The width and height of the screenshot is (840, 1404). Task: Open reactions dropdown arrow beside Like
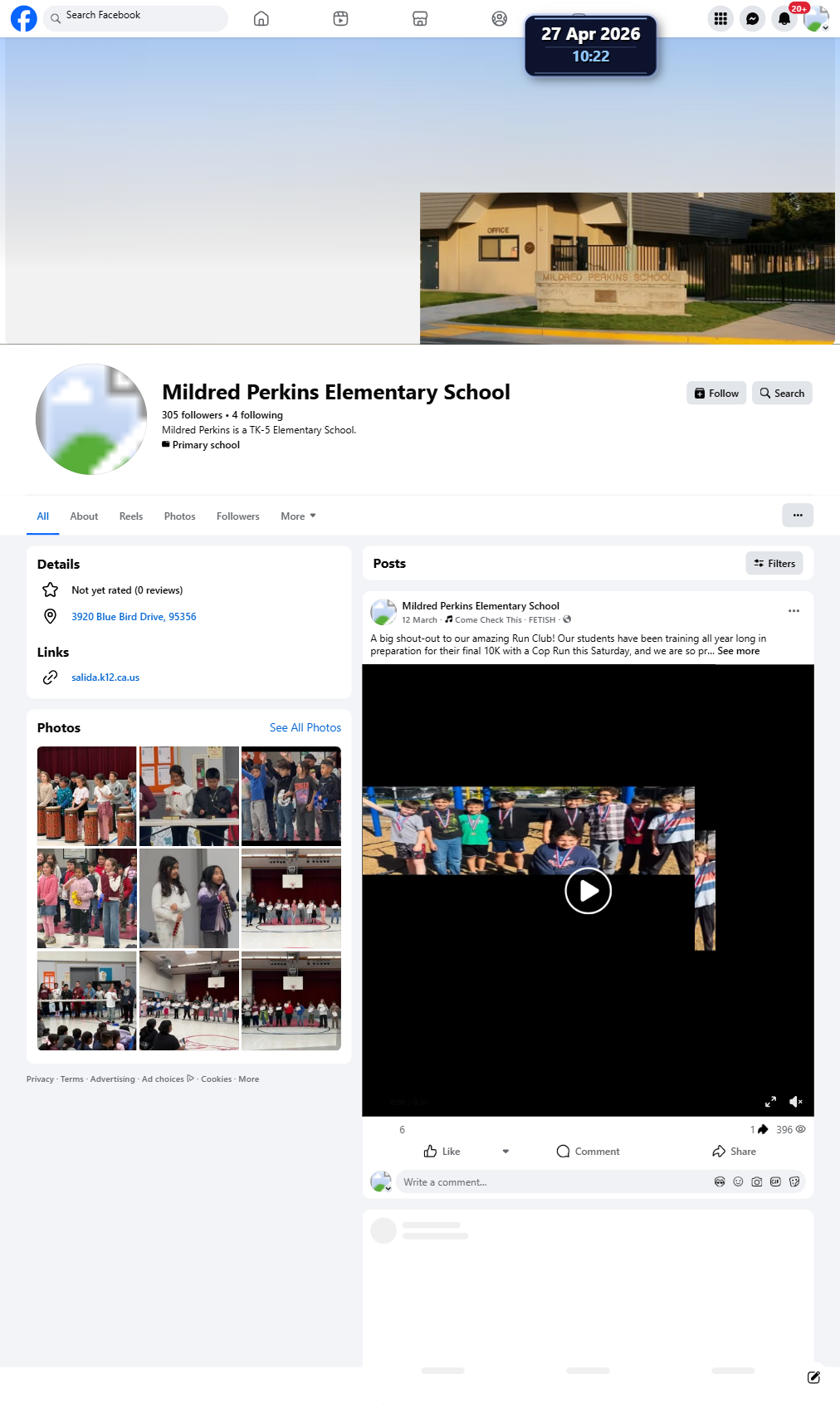coord(505,1152)
